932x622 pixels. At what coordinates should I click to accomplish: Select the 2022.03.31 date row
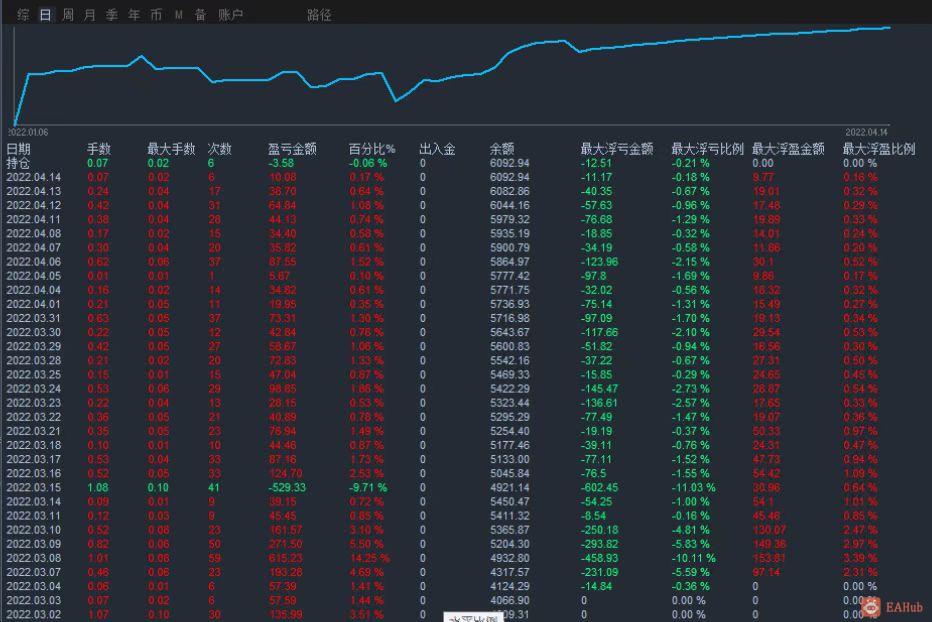click(x=34, y=318)
